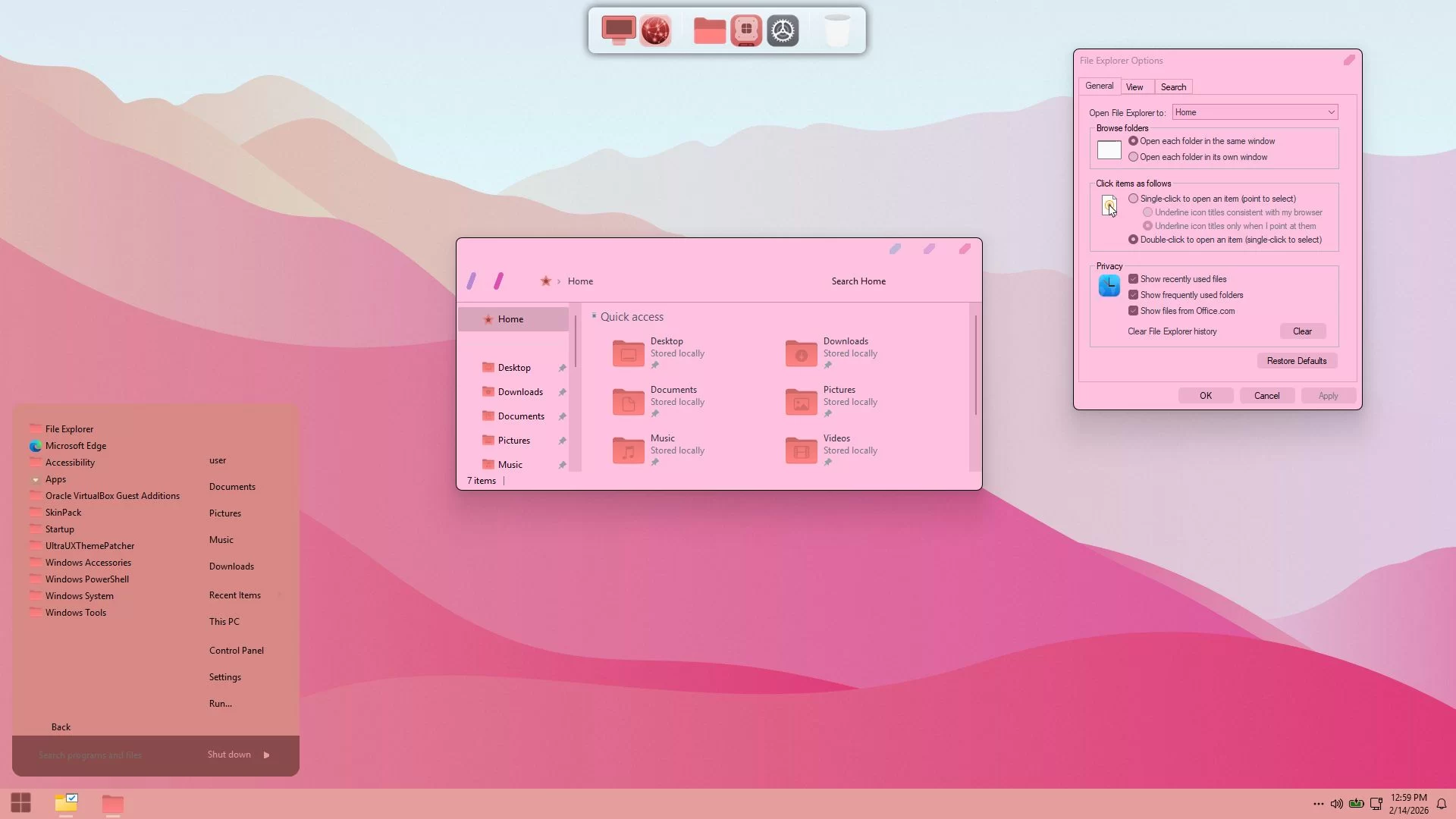Click the Start button on the taskbar
This screenshot has width=1456, height=819.
[x=21, y=802]
